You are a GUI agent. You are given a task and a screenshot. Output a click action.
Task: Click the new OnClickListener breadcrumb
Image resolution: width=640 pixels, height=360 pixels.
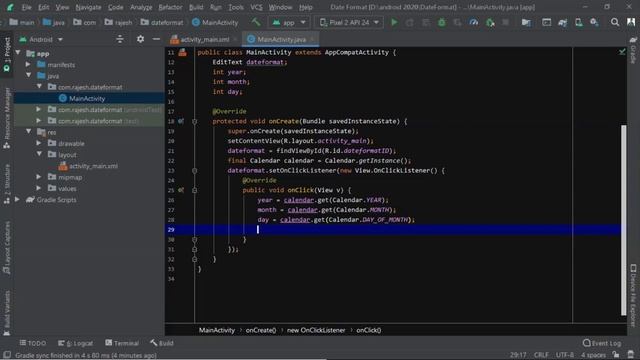[316, 330]
